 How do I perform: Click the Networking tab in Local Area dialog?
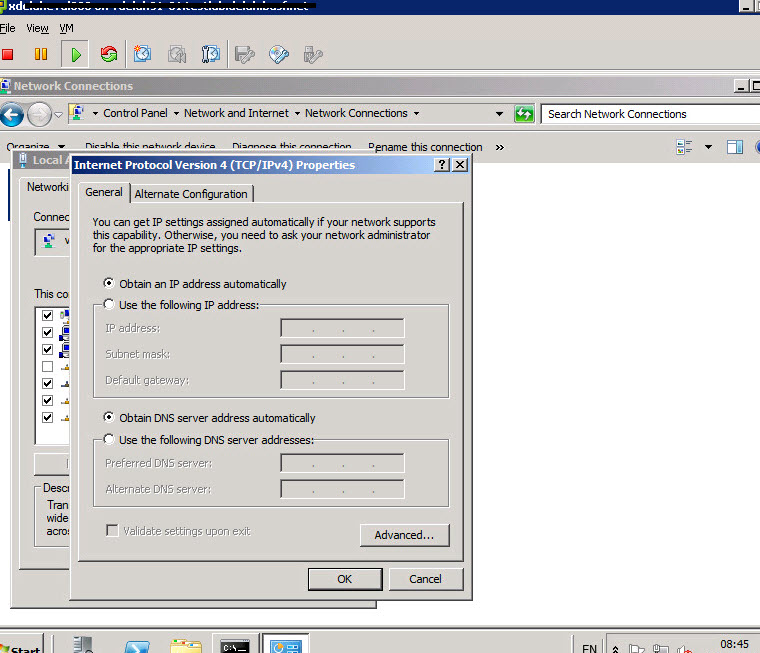tap(47, 187)
